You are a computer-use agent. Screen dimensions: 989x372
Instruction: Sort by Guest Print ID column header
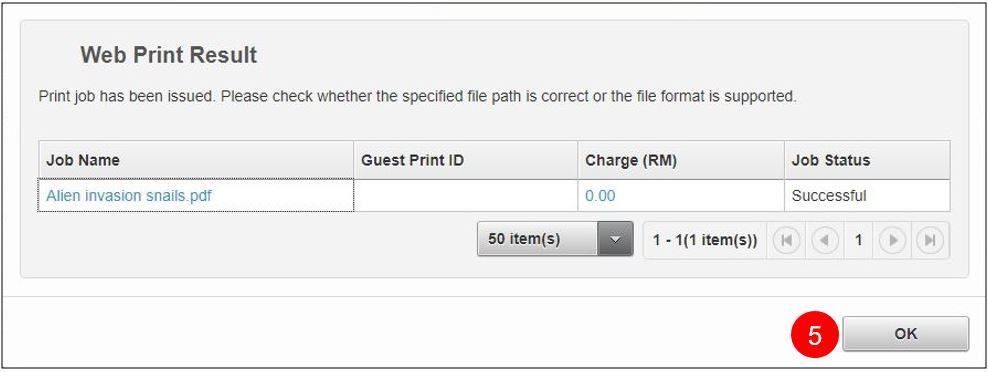point(465,160)
